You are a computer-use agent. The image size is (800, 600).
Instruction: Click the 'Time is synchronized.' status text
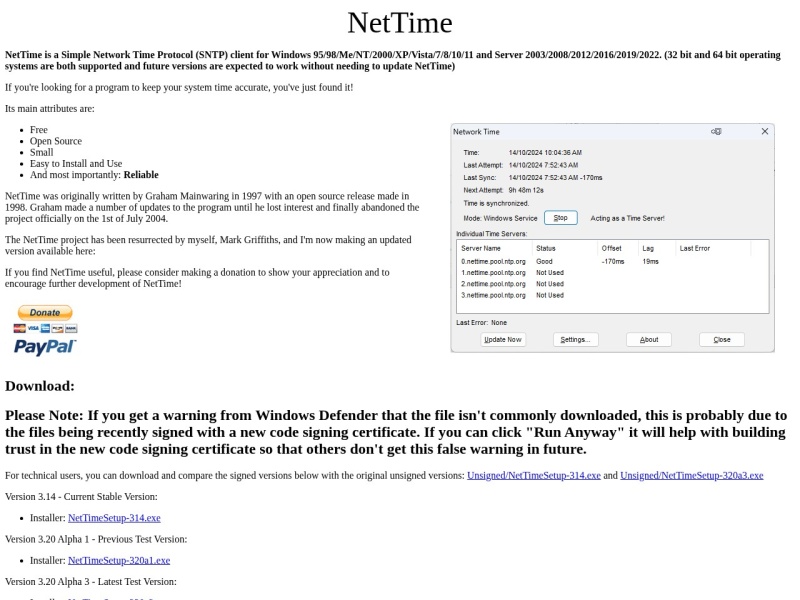[x=496, y=203]
